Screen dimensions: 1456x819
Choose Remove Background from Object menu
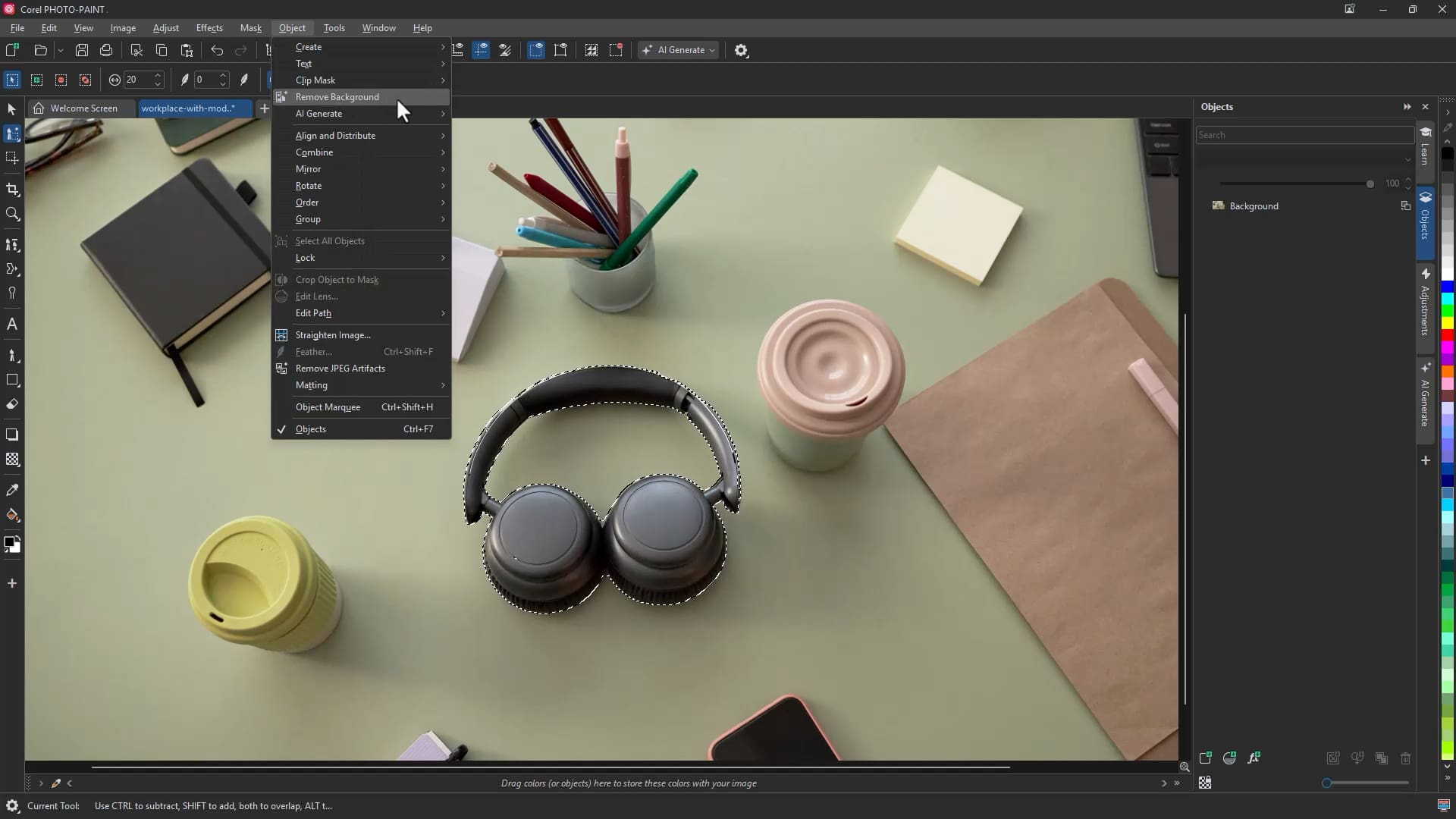(337, 97)
